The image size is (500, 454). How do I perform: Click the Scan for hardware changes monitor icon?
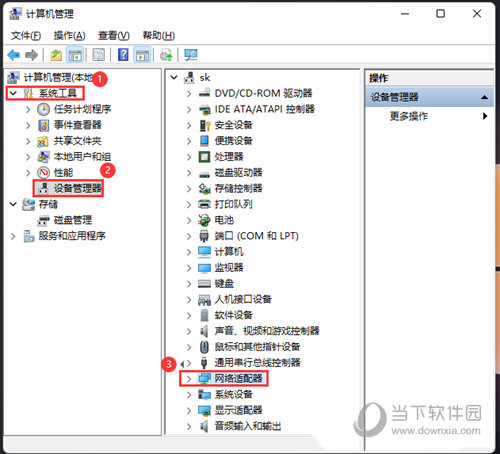tap(191, 55)
